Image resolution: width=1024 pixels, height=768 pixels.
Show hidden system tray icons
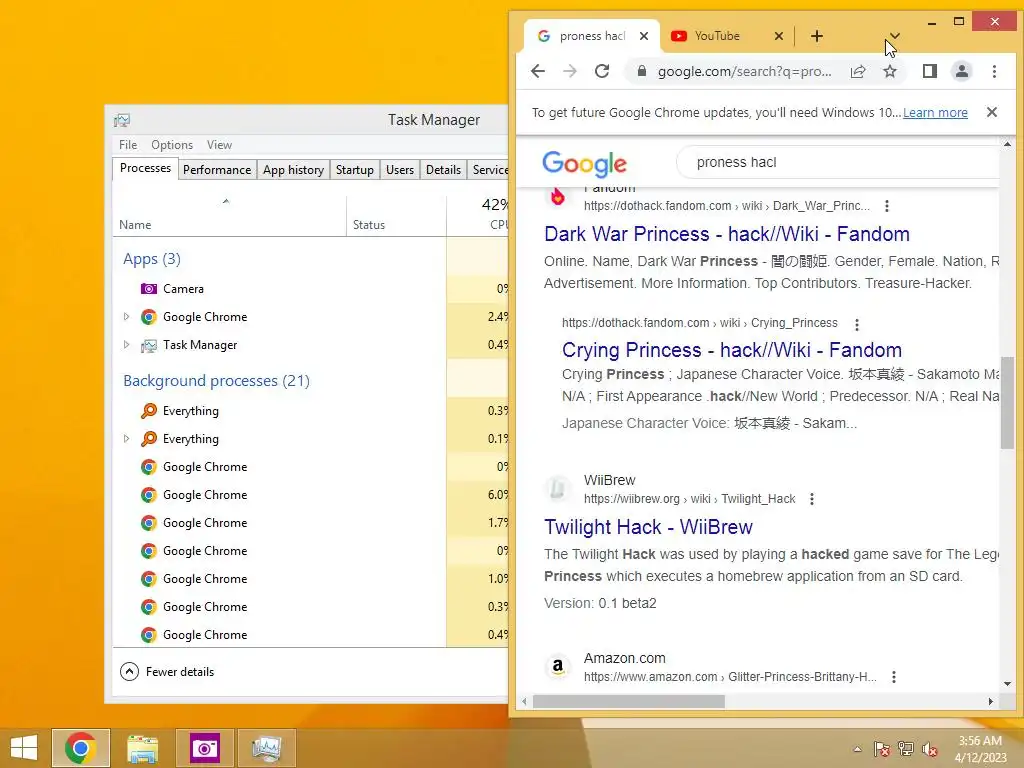point(857,749)
